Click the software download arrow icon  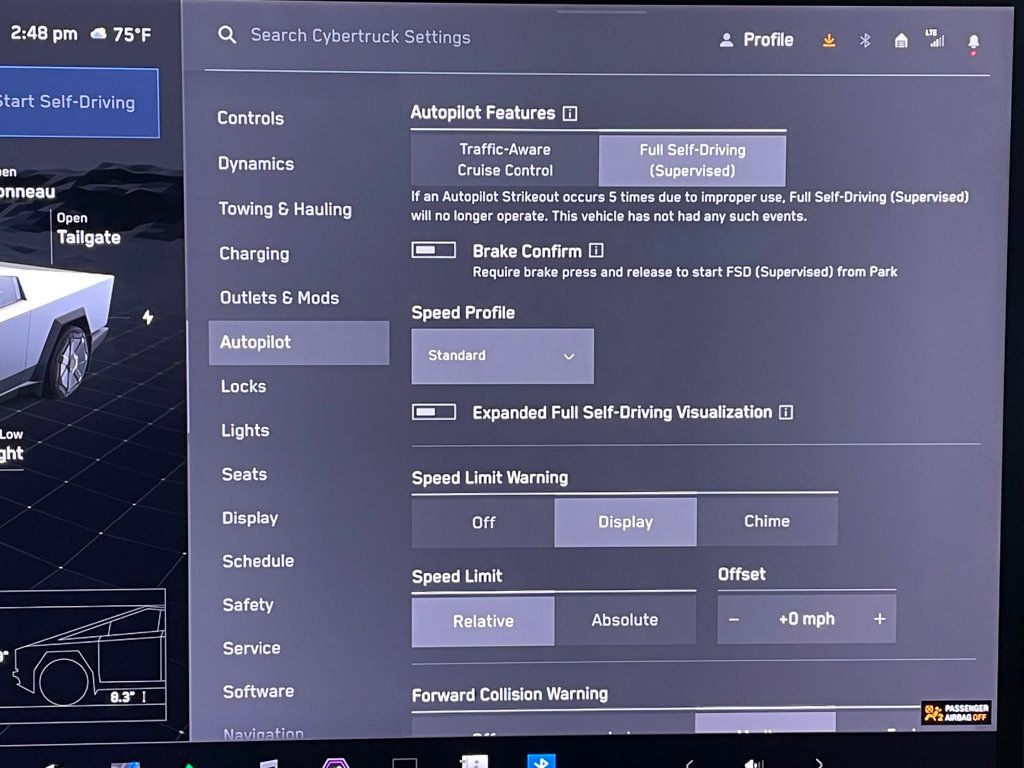pos(829,41)
